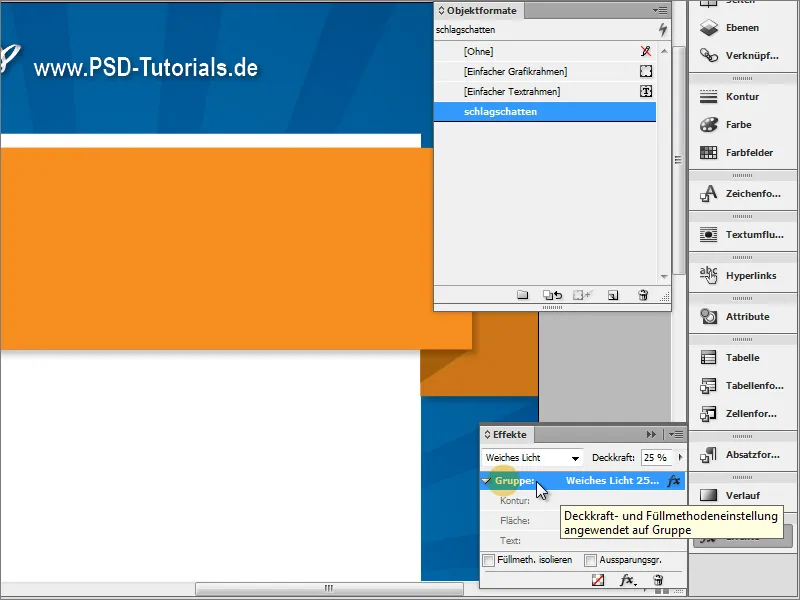Click the Deckkraft 25 % input field
This screenshot has width=800, height=600.
click(657, 458)
